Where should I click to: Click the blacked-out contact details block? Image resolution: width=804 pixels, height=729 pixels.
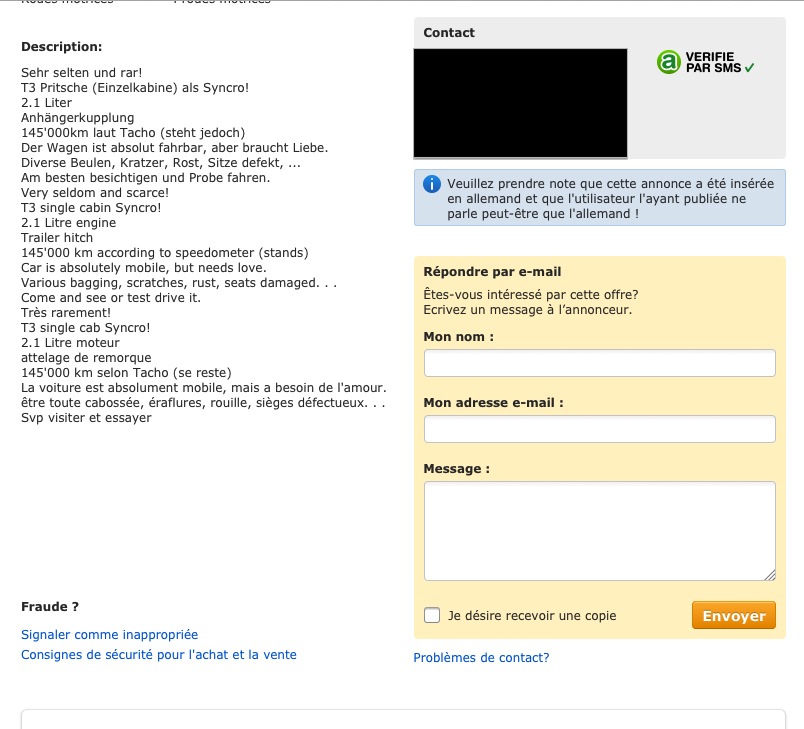click(x=520, y=103)
